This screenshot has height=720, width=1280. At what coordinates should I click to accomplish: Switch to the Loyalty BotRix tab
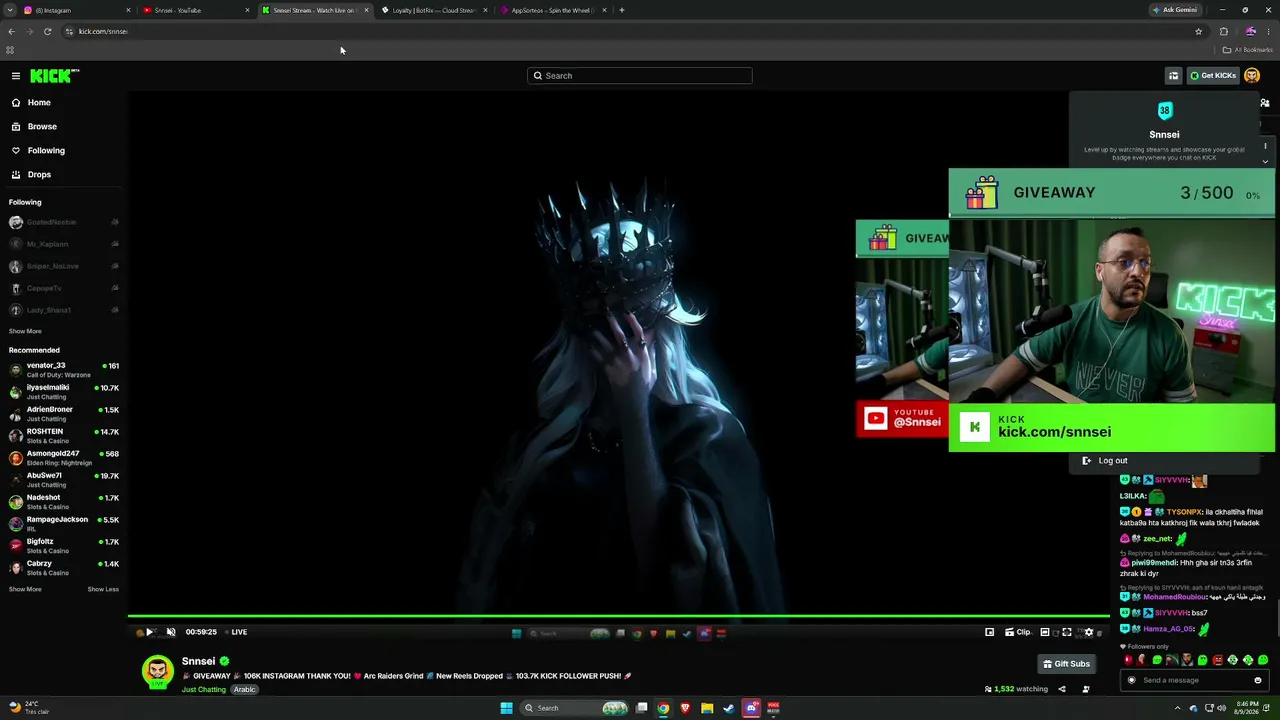tap(433, 10)
